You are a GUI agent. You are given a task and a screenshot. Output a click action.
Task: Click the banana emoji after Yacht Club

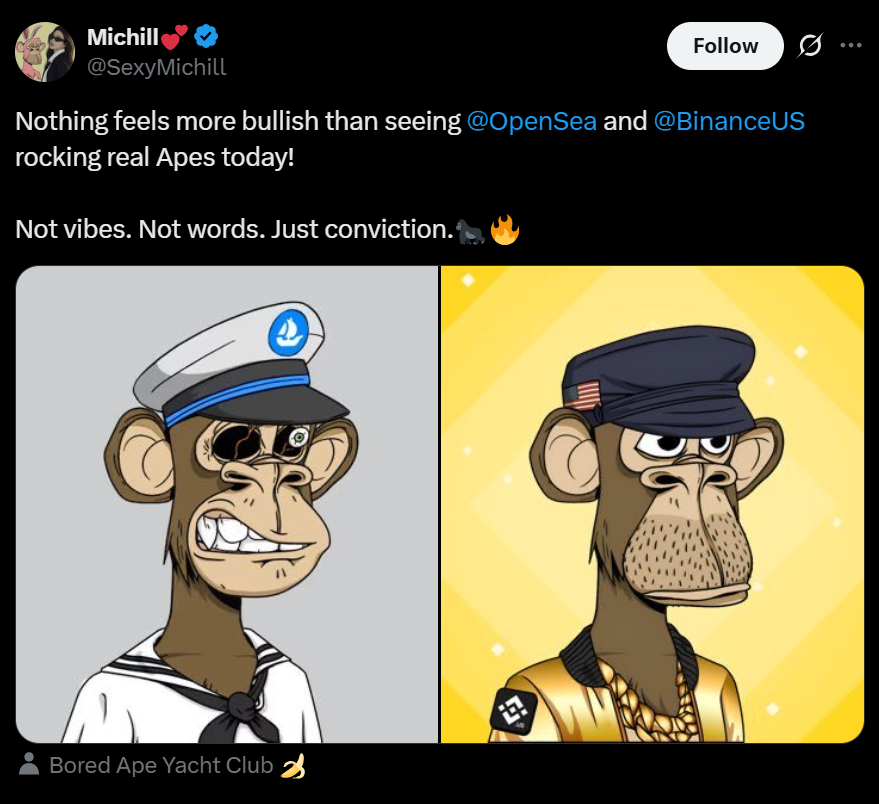click(x=293, y=767)
